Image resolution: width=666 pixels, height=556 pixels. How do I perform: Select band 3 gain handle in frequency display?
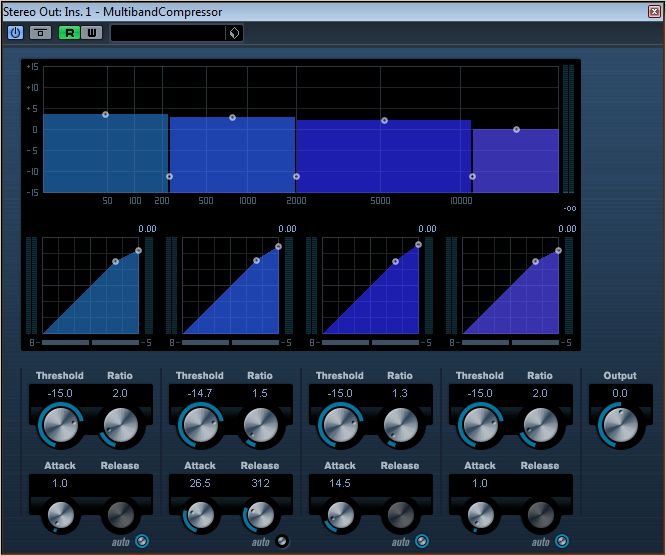point(384,121)
